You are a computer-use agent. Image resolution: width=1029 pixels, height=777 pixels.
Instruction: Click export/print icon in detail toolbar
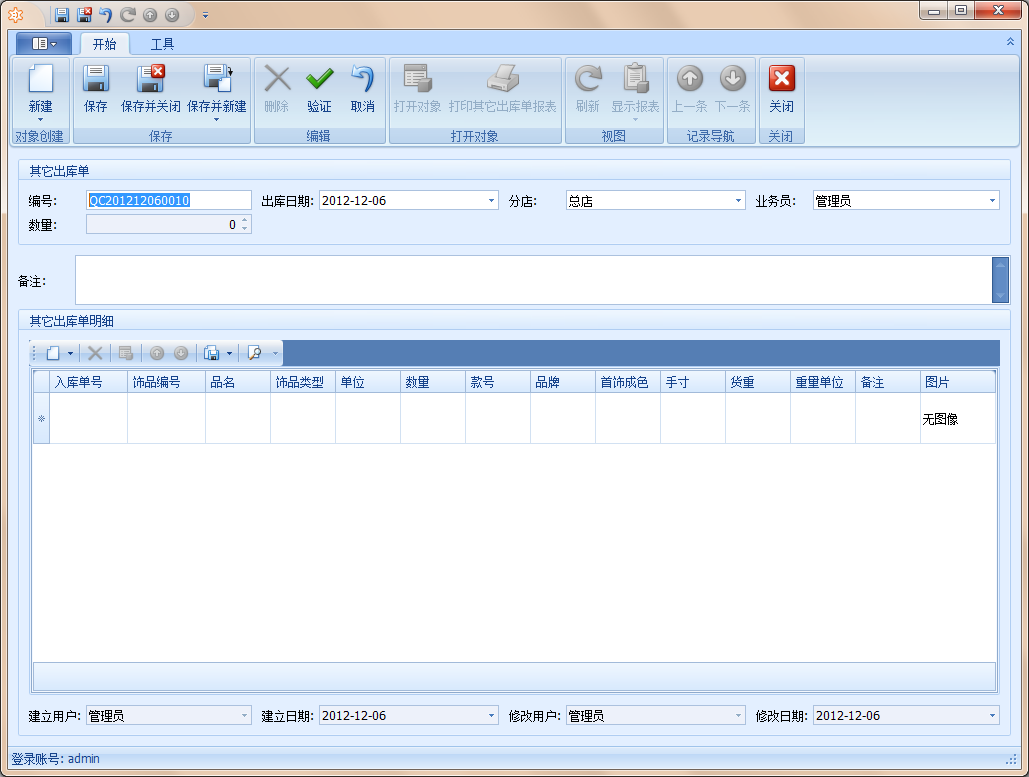pos(211,353)
